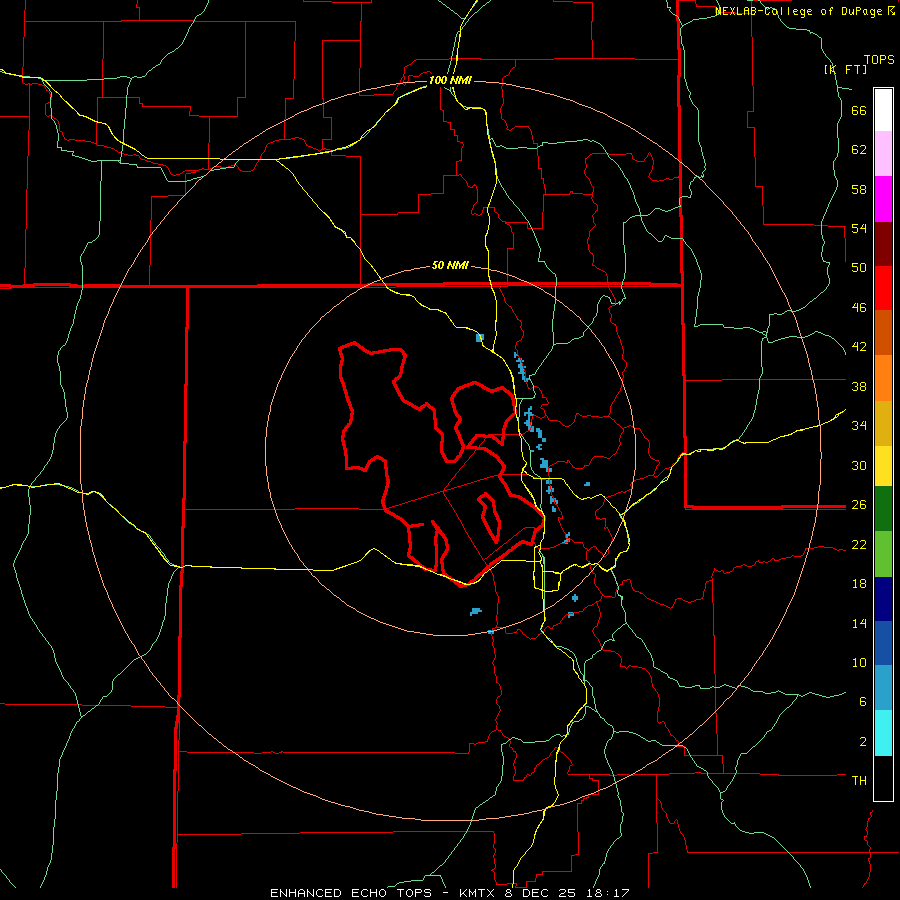Click the light green legend swatch
The height and width of the screenshot is (900, 900).
883,554
